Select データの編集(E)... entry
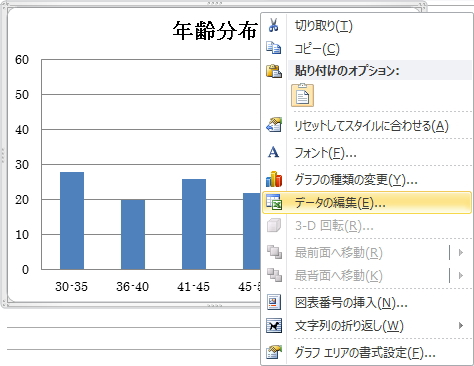This screenshot has width=474, height=366. tap(367, 202)
